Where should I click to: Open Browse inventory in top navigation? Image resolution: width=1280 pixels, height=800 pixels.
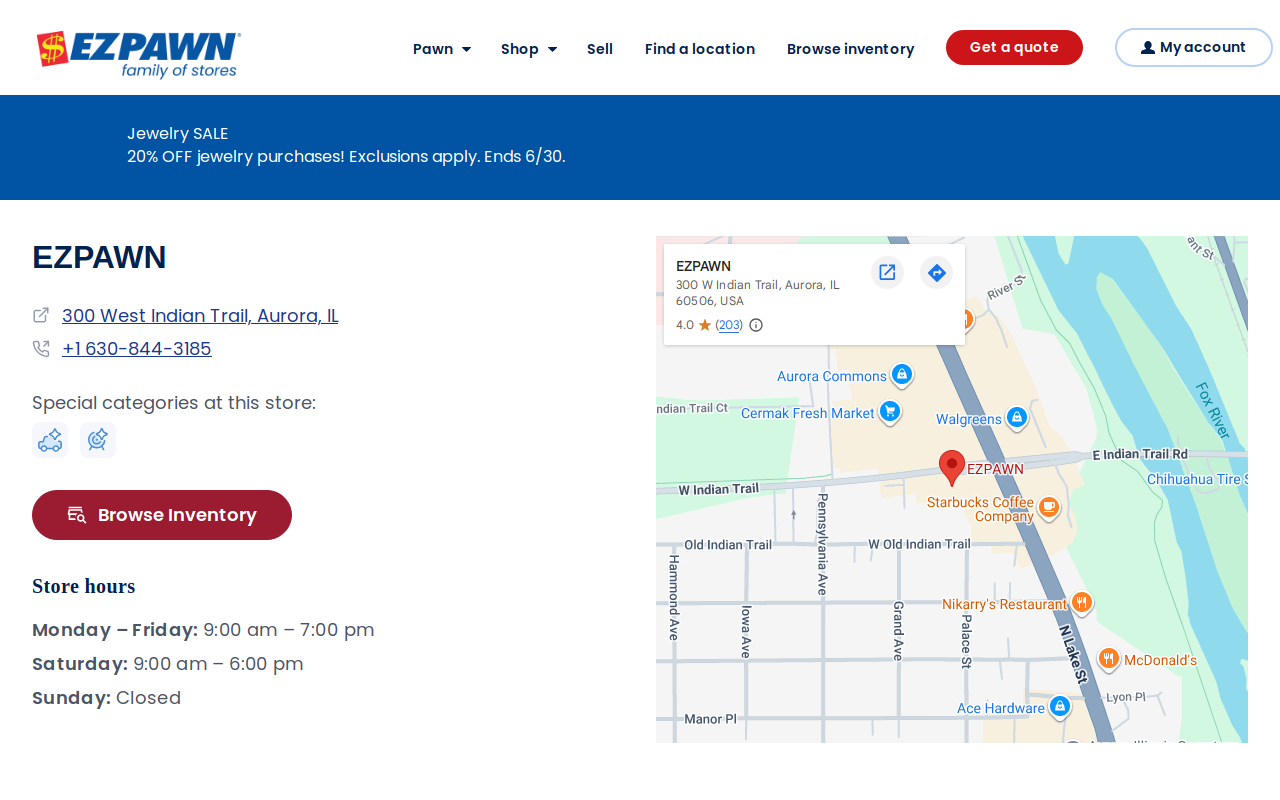click(850, 49)
